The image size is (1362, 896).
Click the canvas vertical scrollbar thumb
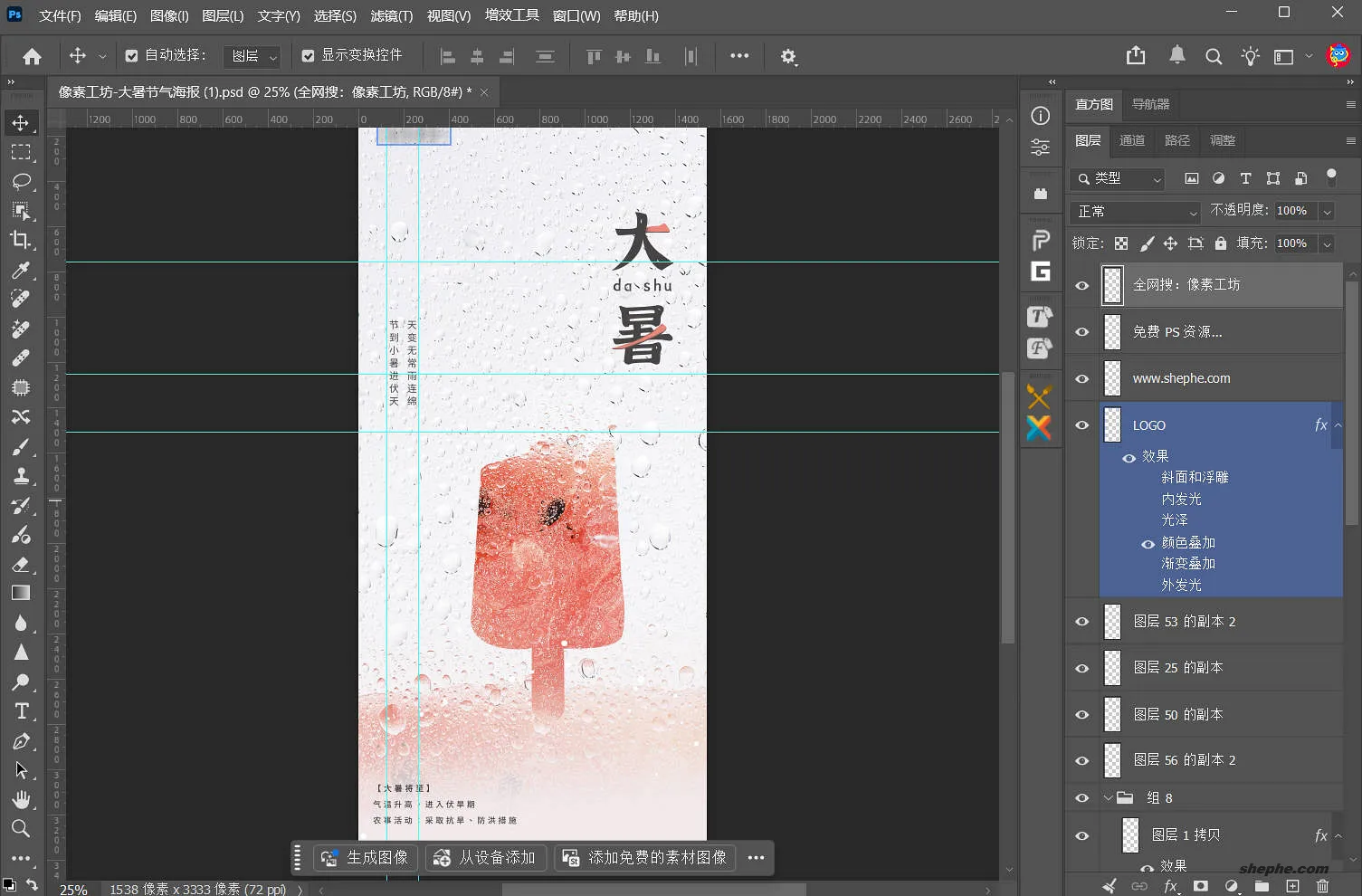click(x=1007, y=507)
